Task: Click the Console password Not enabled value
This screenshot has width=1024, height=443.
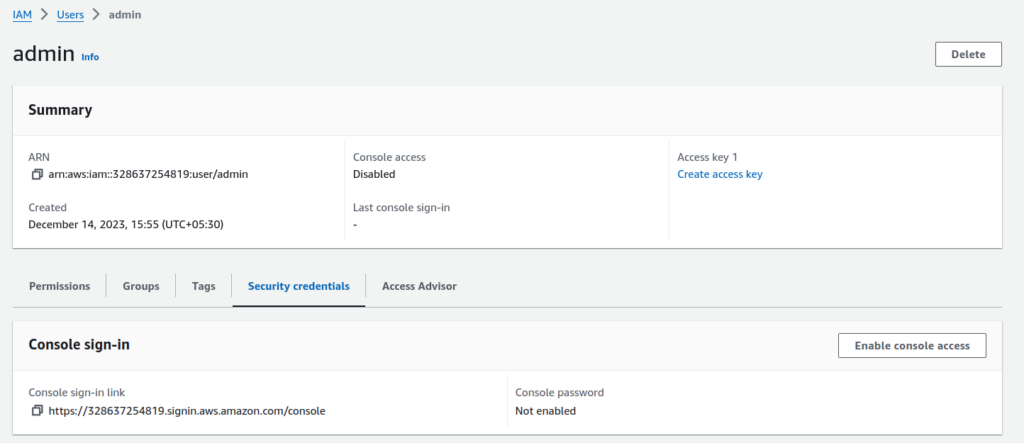Action: pyautogui.click(x=545, y=410)
